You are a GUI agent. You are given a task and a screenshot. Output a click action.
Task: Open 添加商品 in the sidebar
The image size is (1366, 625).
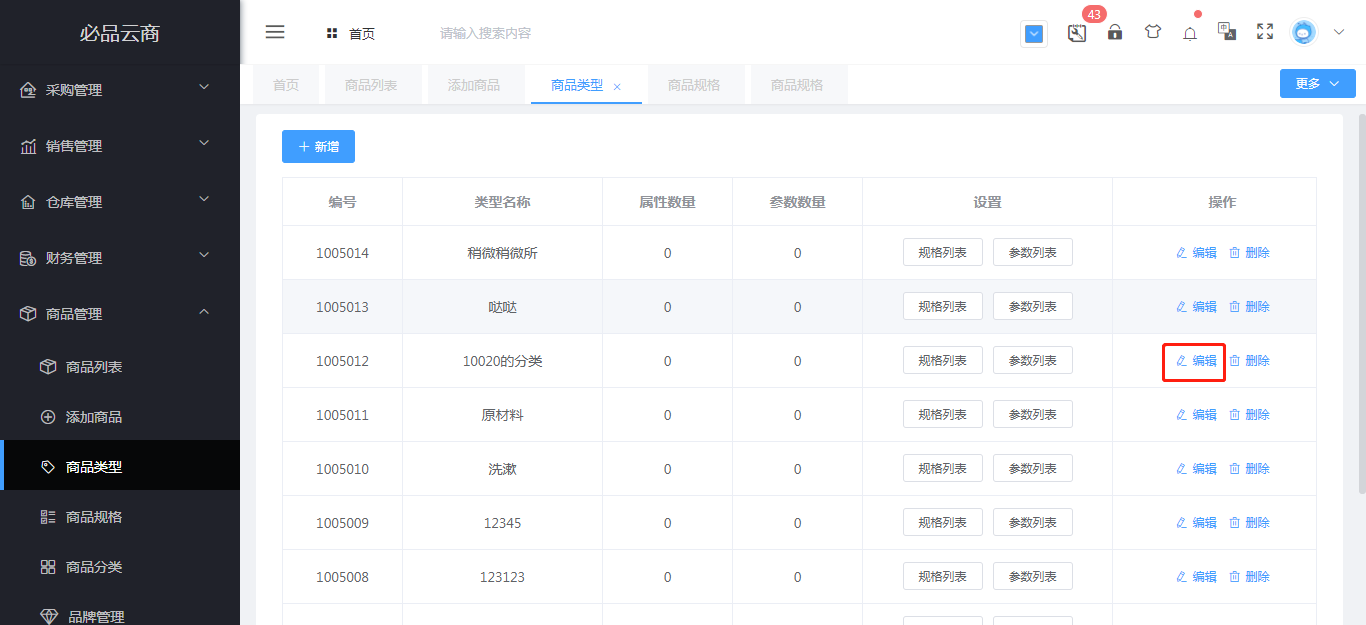120,417
